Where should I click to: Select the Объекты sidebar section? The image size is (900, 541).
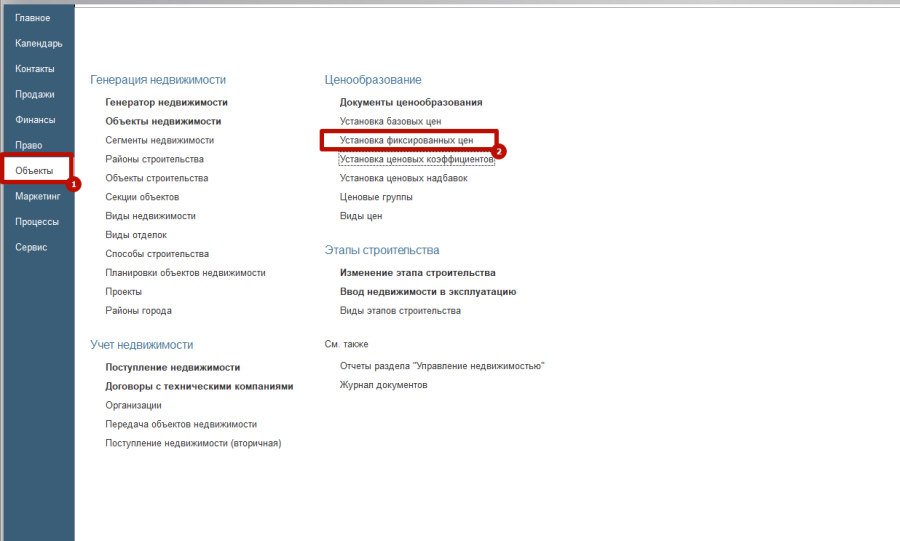point(35,171)
